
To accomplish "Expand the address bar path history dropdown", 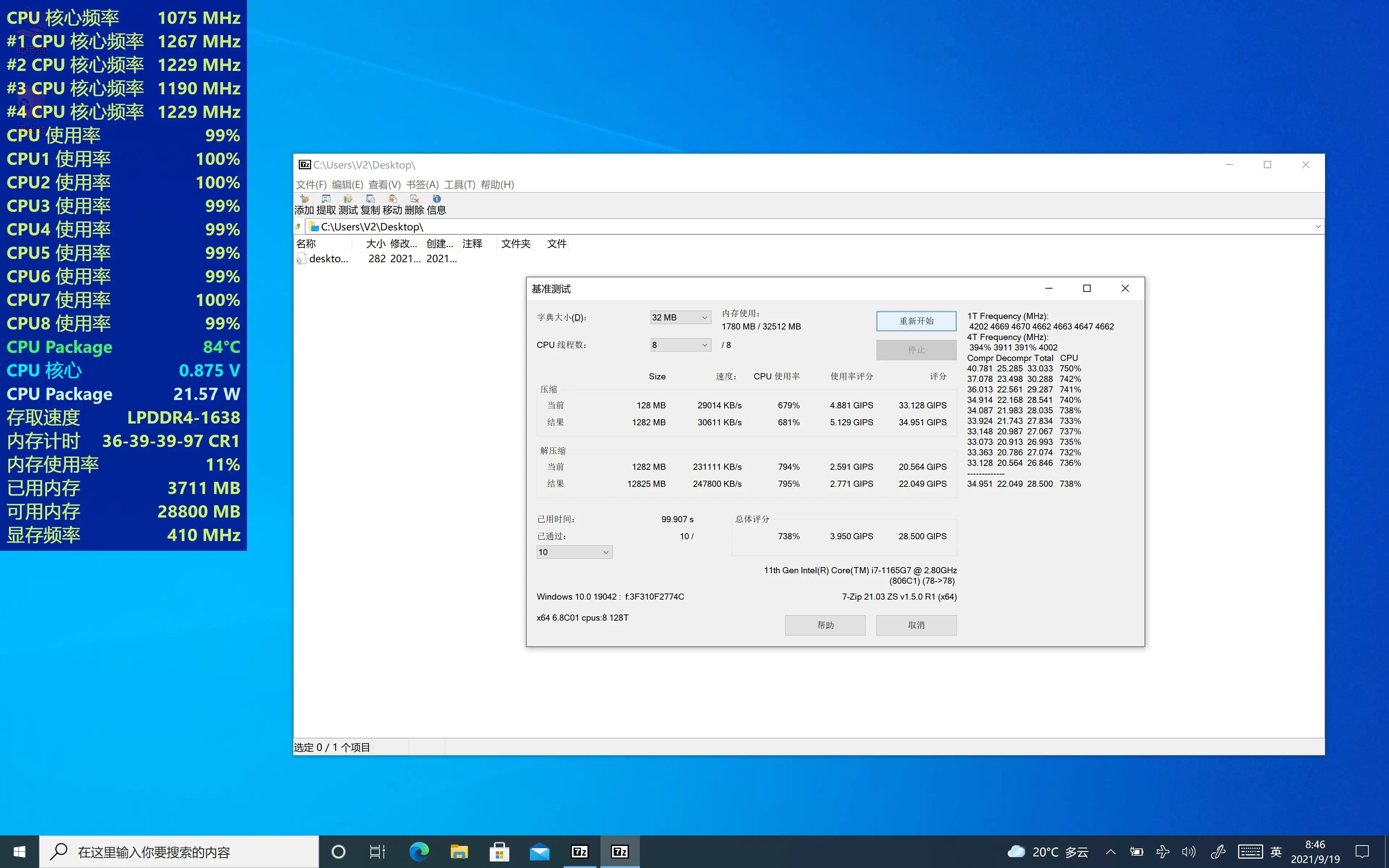I will 1318,227.
